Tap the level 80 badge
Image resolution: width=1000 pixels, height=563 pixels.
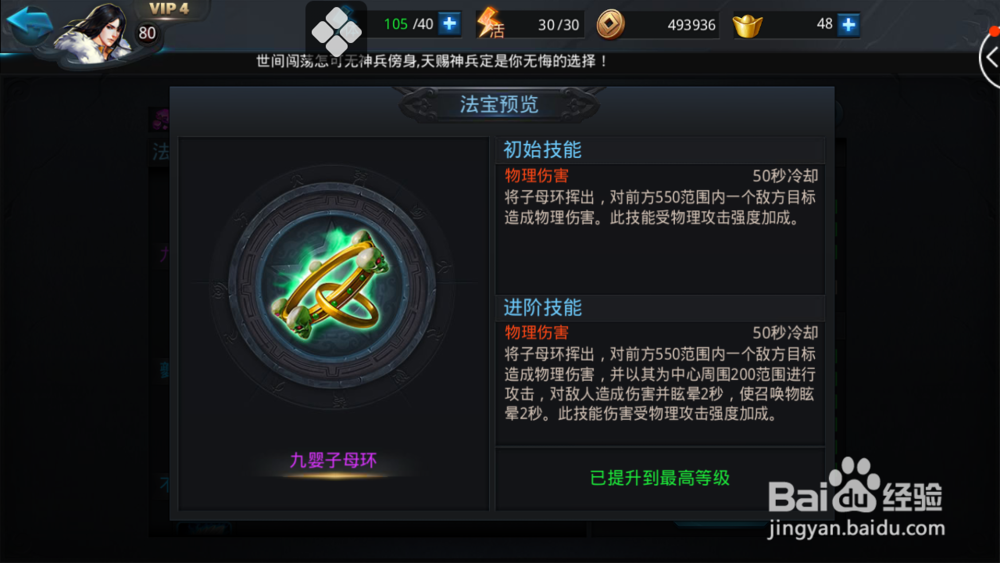147,33
